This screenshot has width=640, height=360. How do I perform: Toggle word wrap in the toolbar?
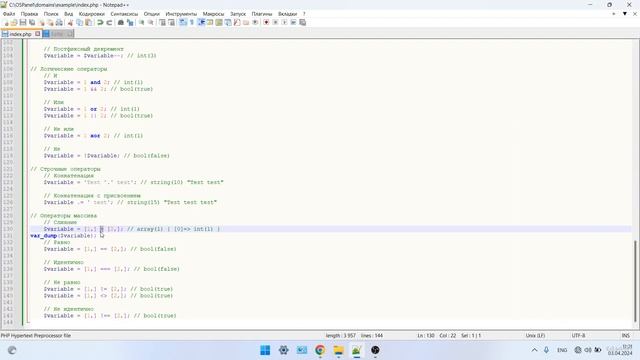[x=183, y=22]
